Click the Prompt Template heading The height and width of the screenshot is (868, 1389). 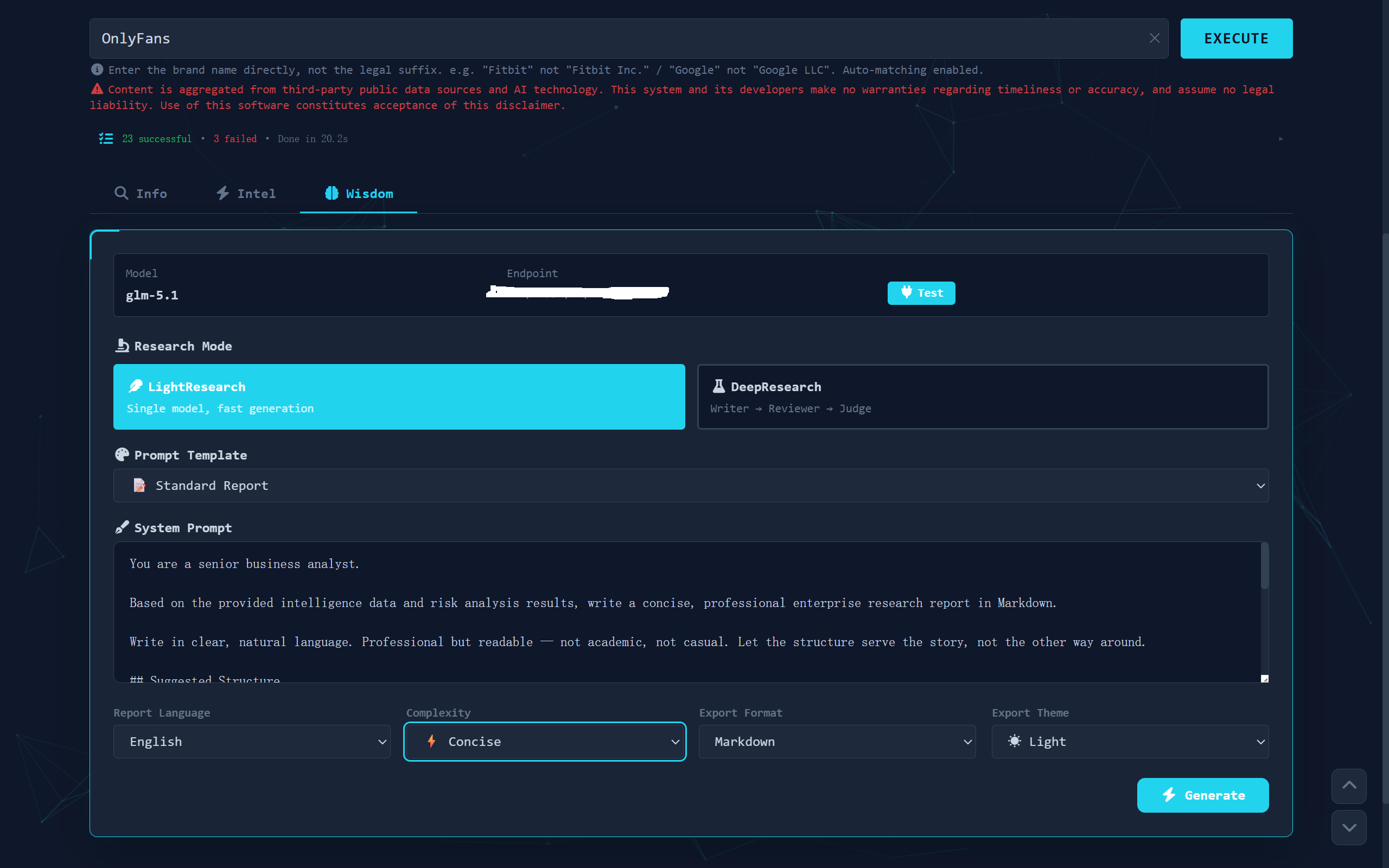click(x=190, y=455)
